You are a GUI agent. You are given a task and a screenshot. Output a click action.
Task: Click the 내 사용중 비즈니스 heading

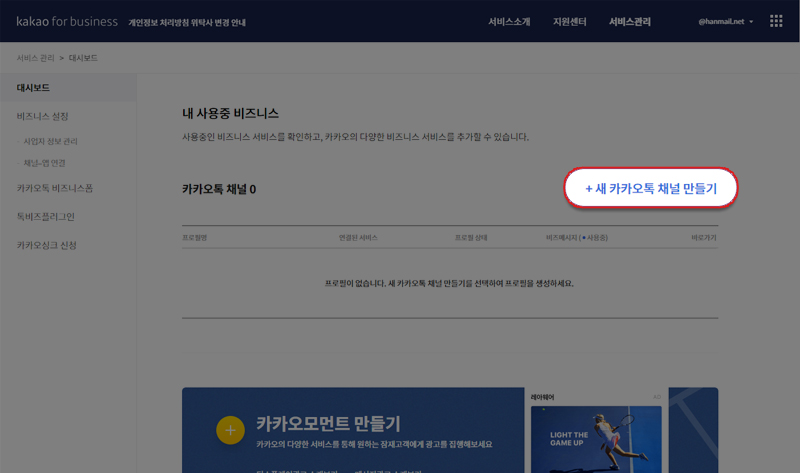tap(230, 113)
